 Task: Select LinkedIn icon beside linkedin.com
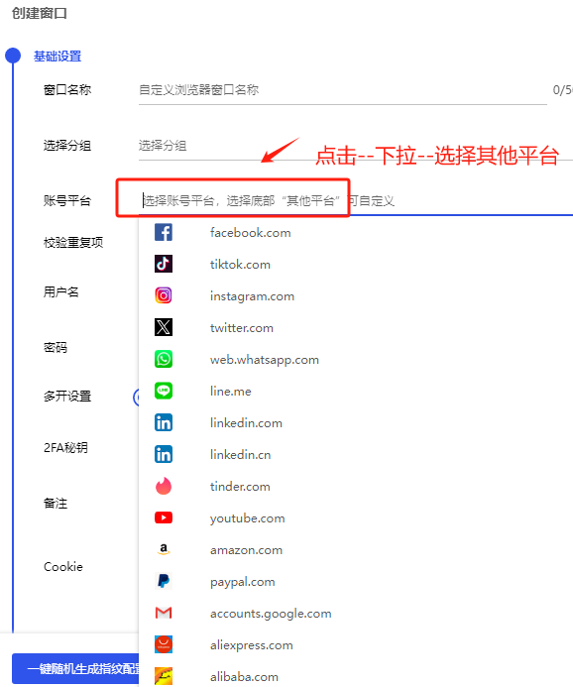click(163, 423)
